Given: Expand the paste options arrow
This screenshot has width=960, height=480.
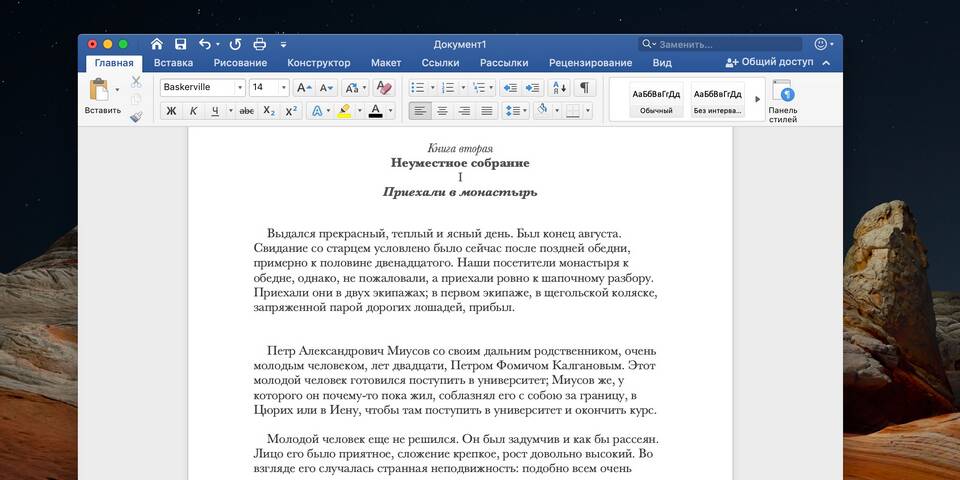Looking at the screenshot, I should click(118, 90).
